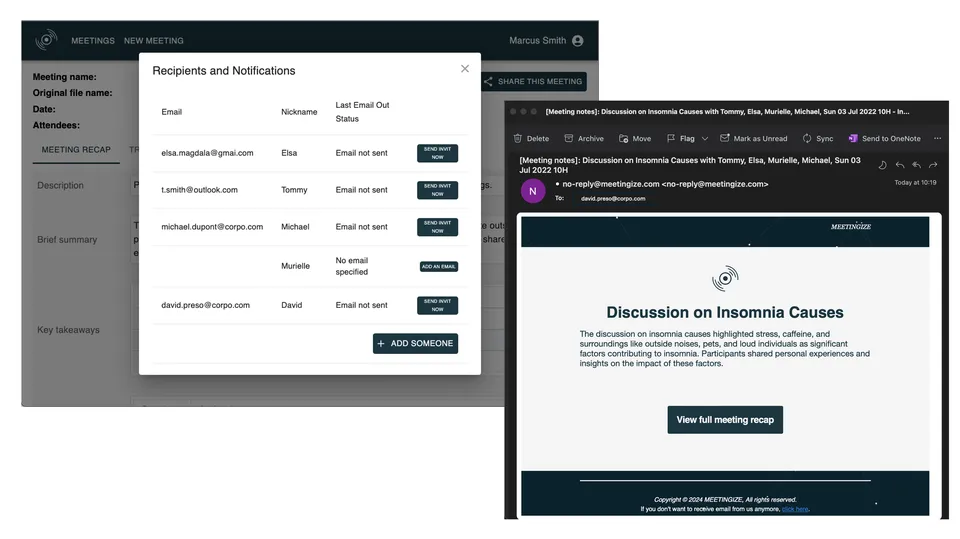Click the Marcus Smith user name
This screenshot has width=960, height=539.
coord(538,40)
